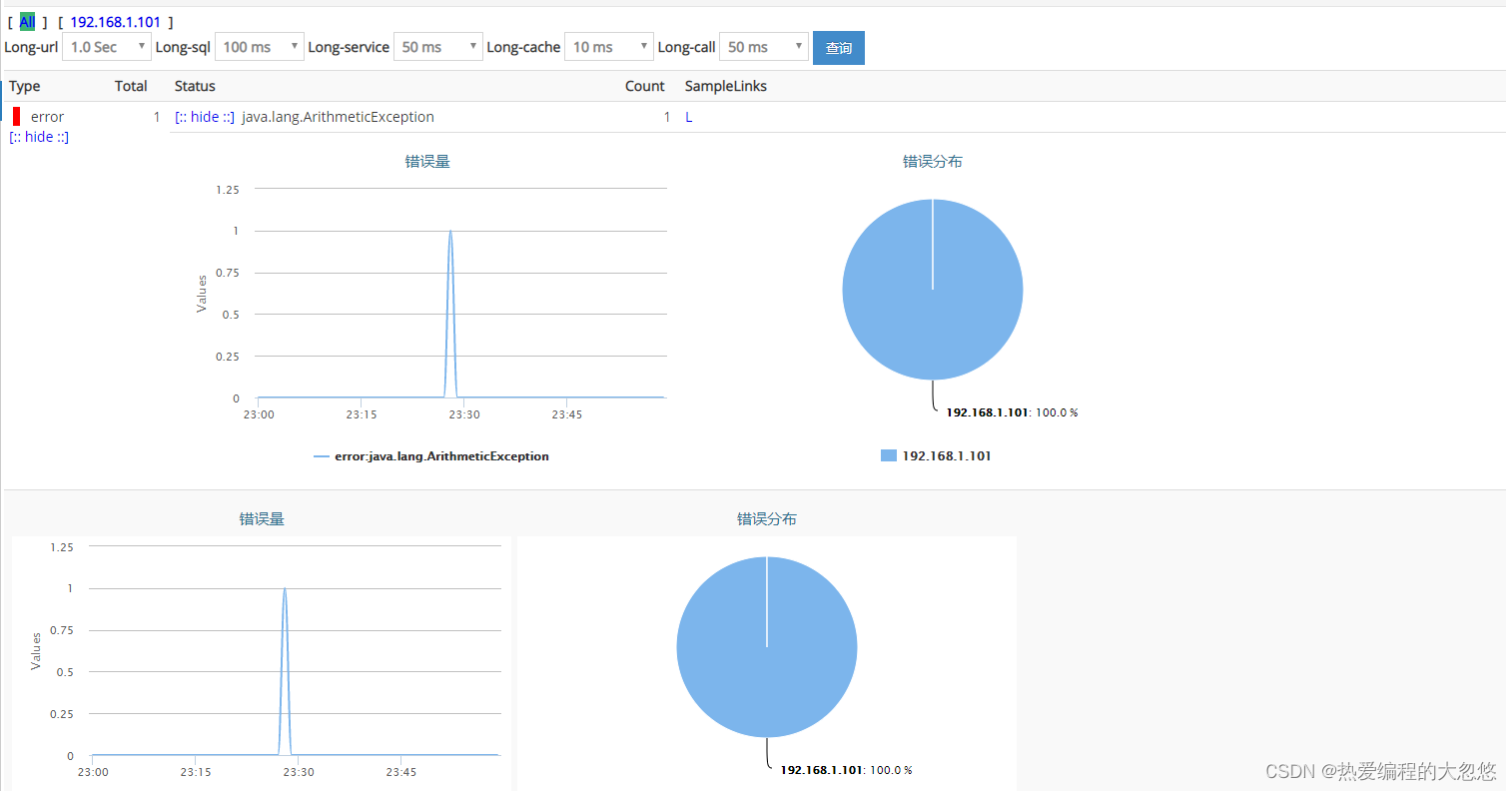Open the Long-sql 100 ms dropdown
1512x791 pixels.
[x=260, y=47]
